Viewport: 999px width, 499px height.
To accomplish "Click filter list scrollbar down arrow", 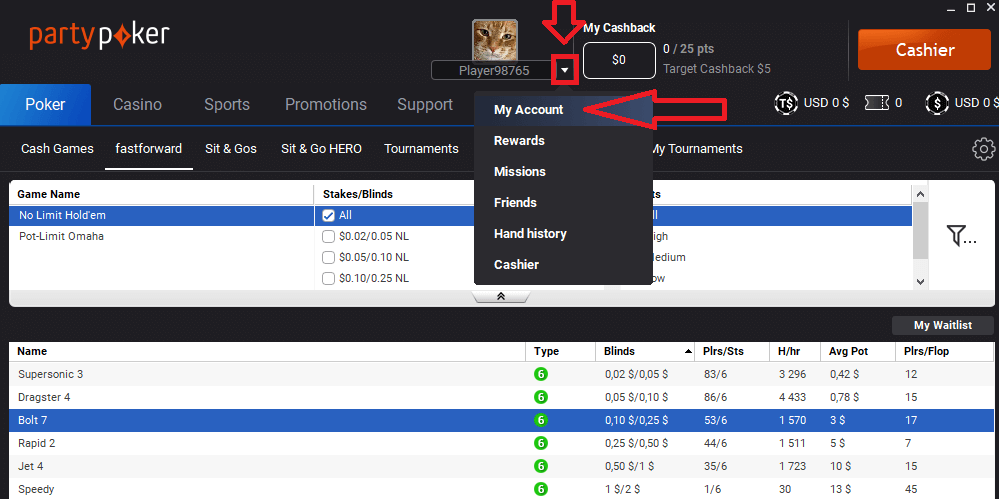I will click(920, 281).
